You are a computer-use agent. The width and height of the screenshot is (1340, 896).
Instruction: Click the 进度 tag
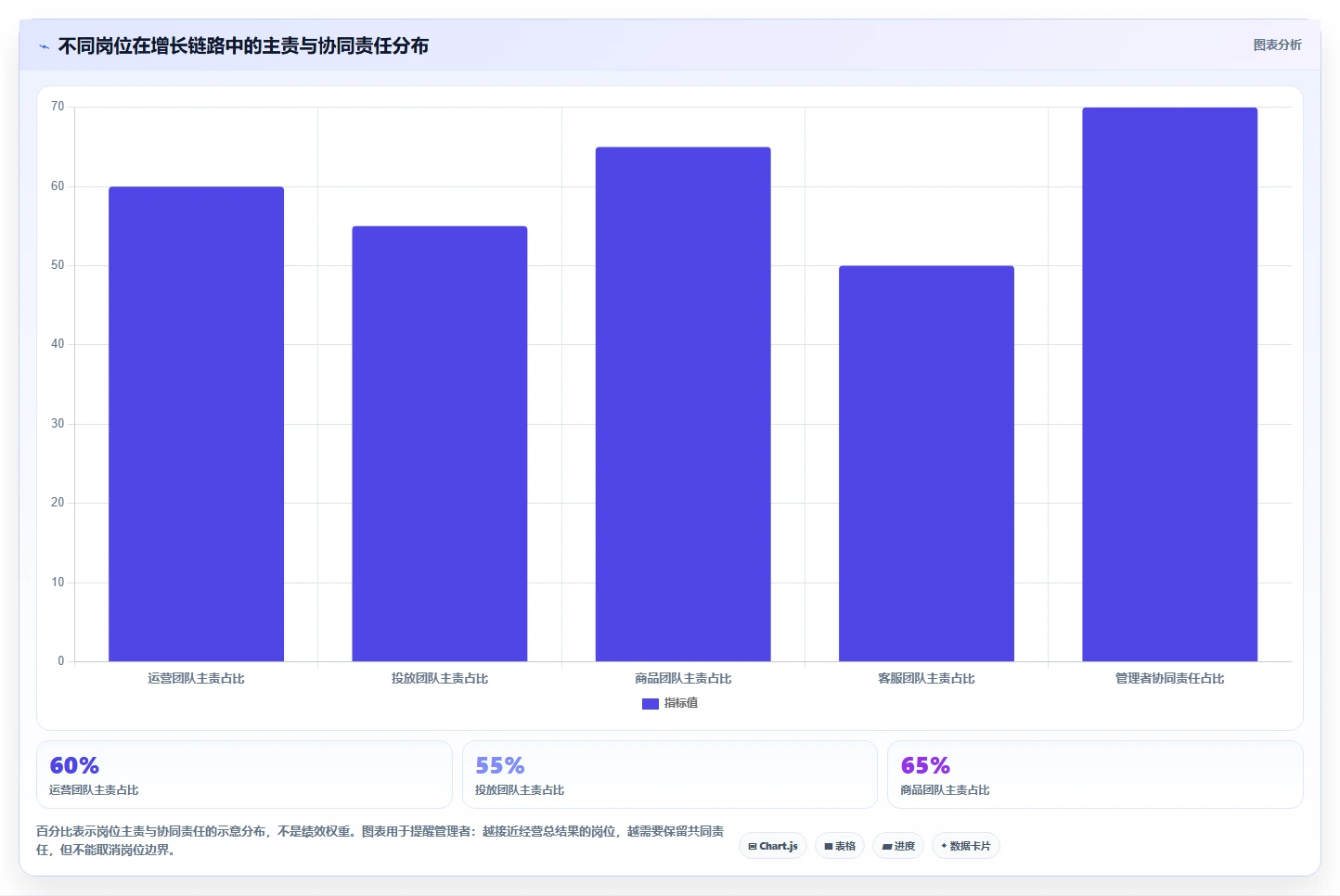click(x=898, y=846)
